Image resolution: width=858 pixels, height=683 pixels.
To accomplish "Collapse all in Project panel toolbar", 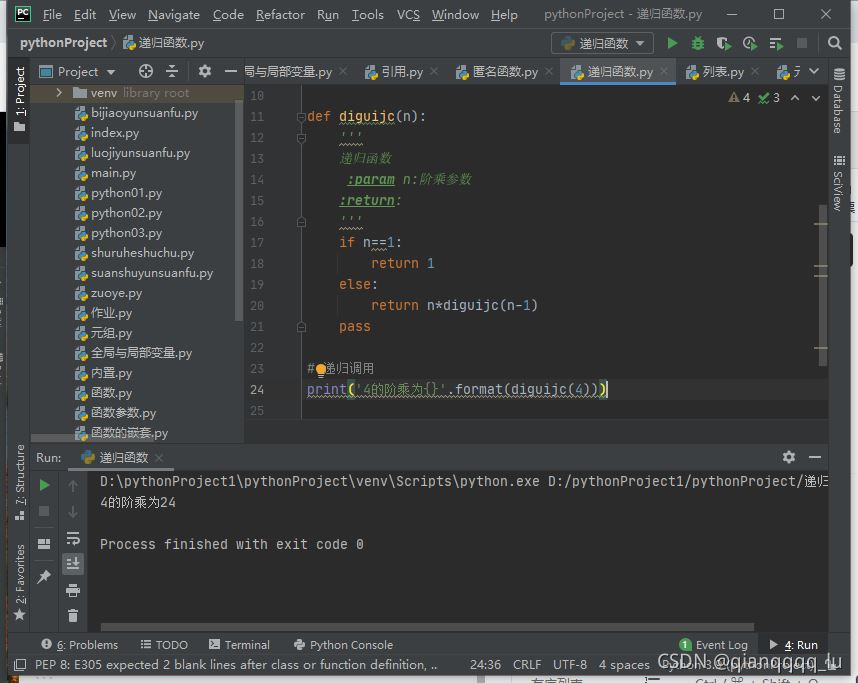I will (x=172, y=71).
